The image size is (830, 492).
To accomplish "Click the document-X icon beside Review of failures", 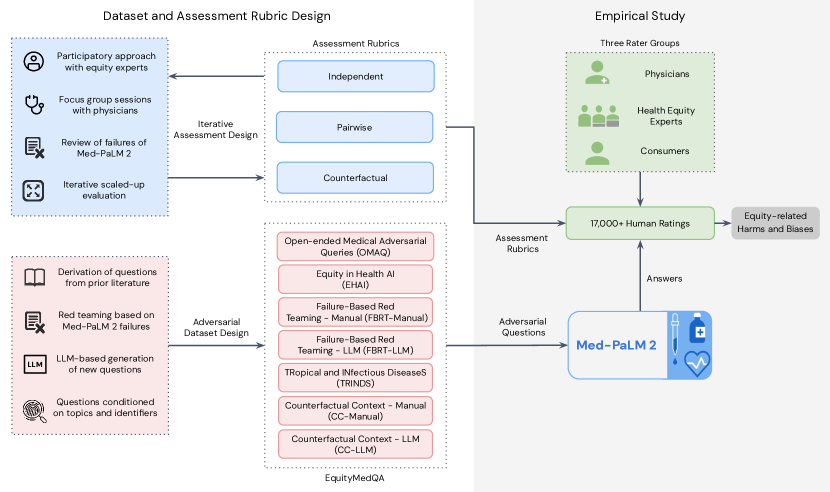I will tap(34, 147).
